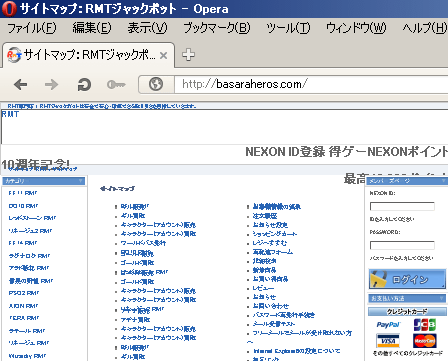Open the ヘルプ(H) menu
The image size is (448, 361).
tap(425, 28)
